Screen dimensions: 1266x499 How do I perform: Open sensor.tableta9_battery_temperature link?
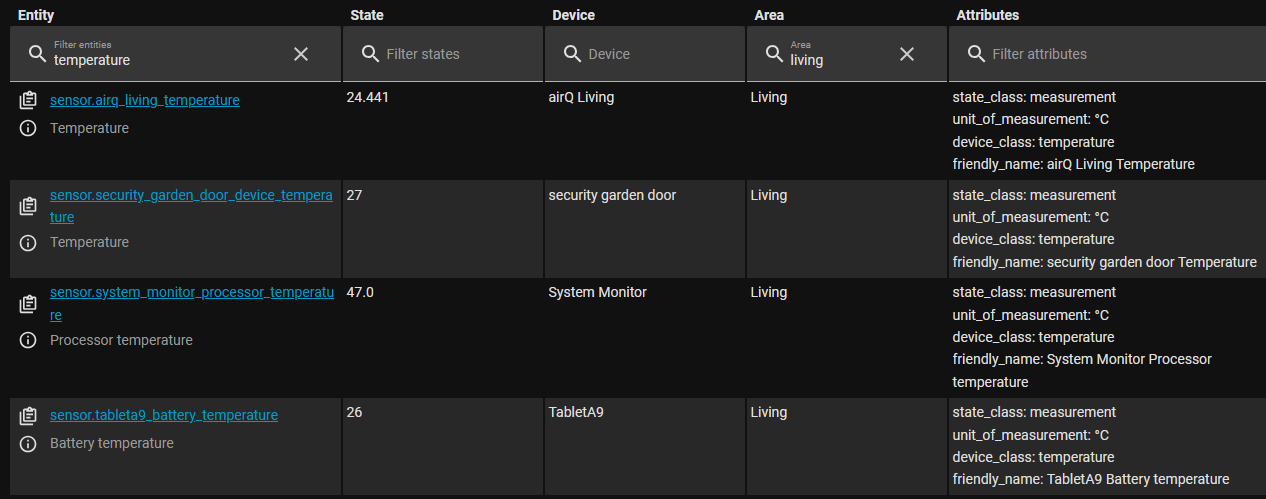(164, 415)
